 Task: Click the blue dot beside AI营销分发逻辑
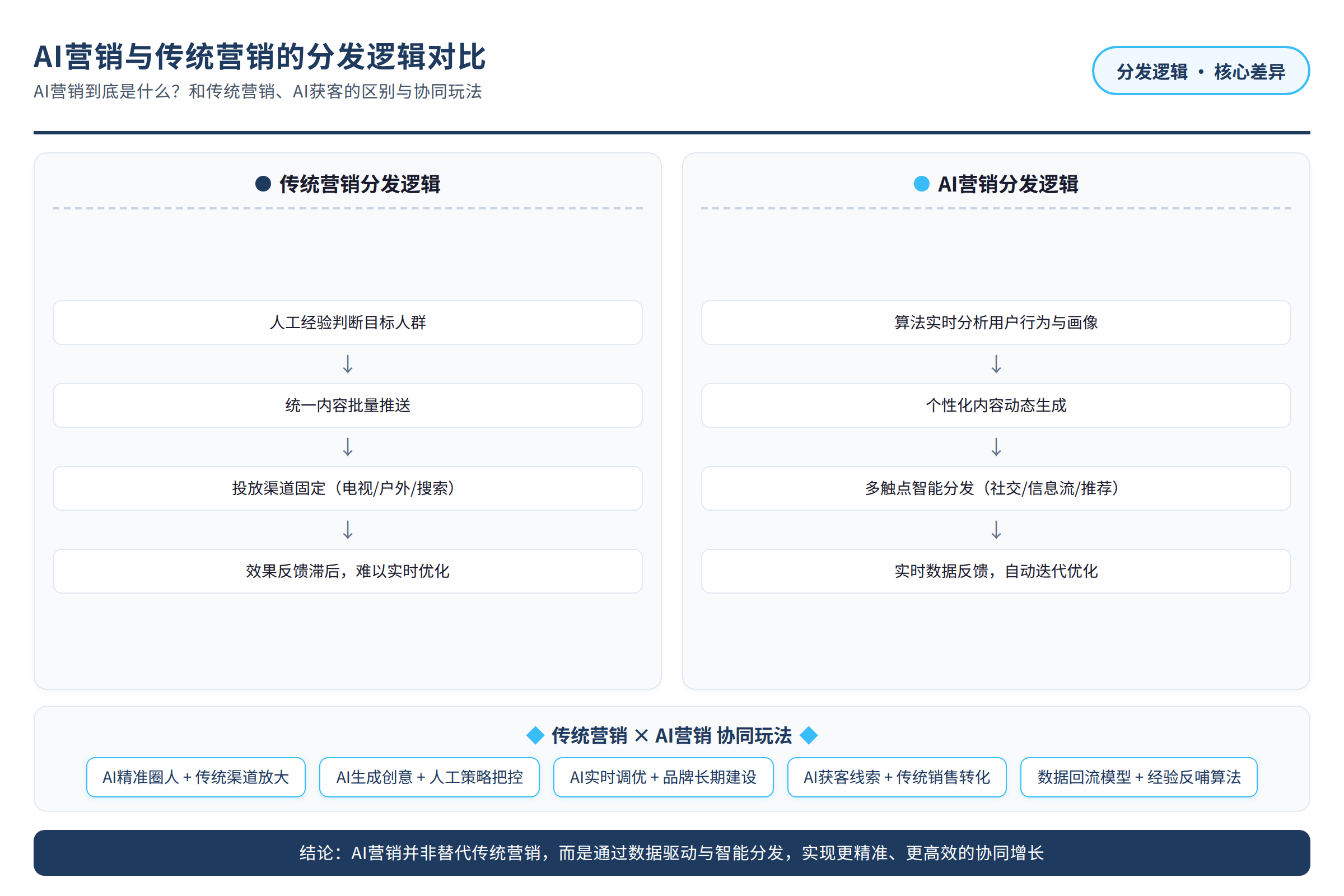[921, 184]
